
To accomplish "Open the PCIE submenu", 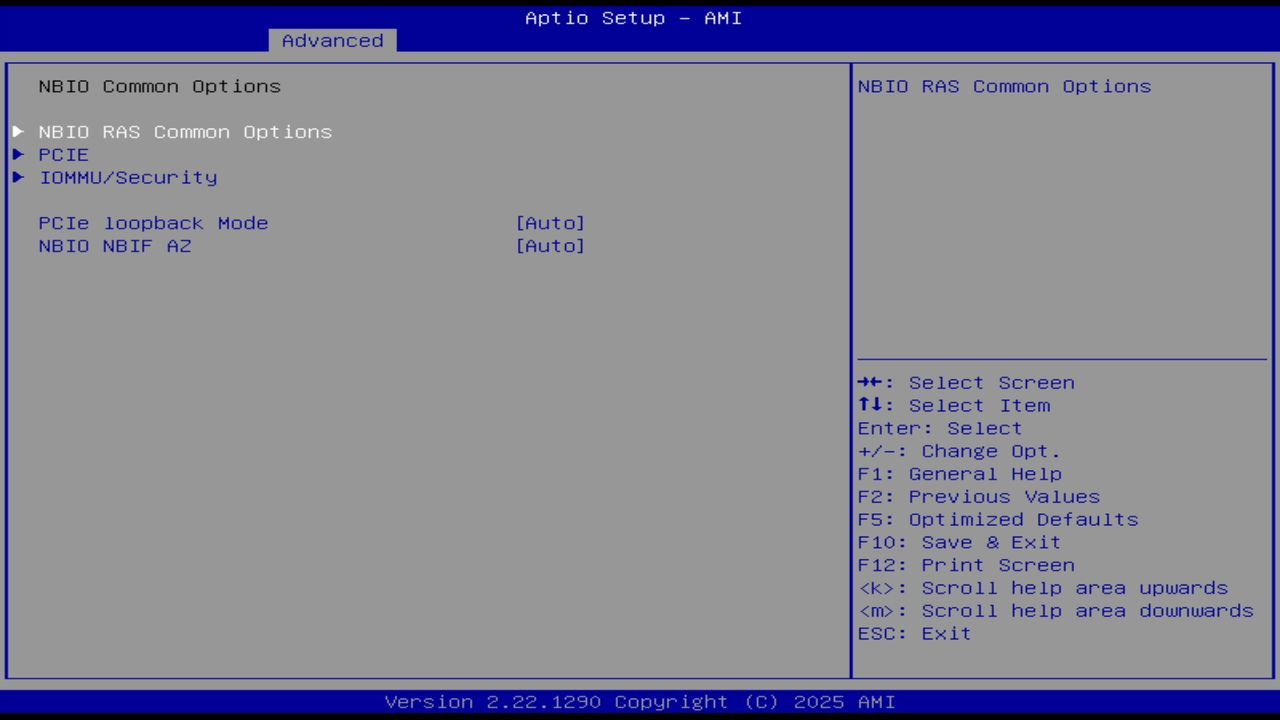I will [64, 155].
